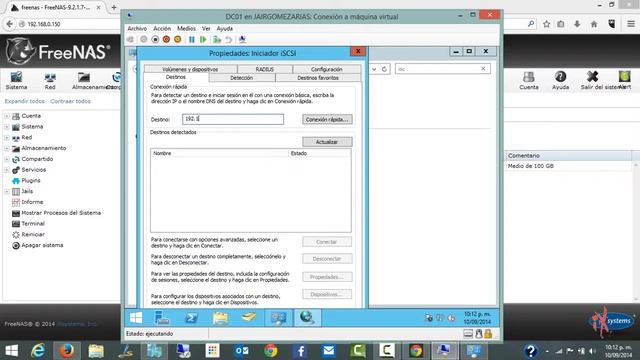Screen dimensions: 640x360
Task: Open the FreeNAS Ayuda icon
Action: (560, 80)
